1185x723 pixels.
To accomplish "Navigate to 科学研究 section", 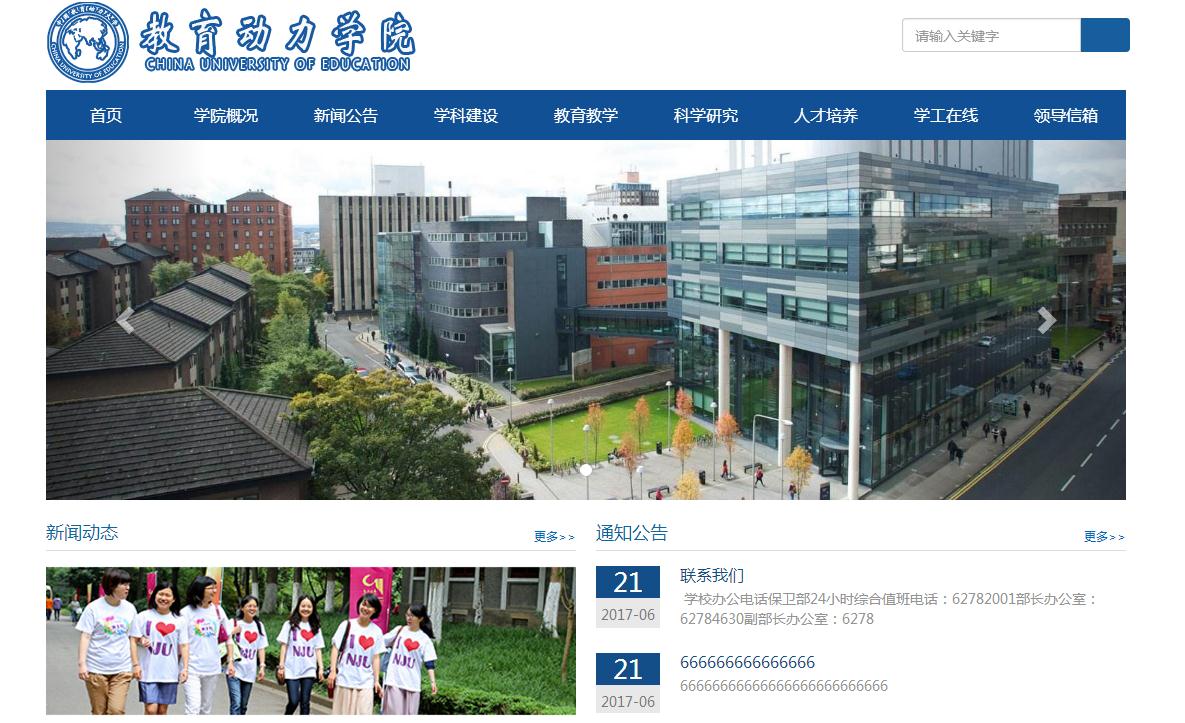I will tap(706, 115).
